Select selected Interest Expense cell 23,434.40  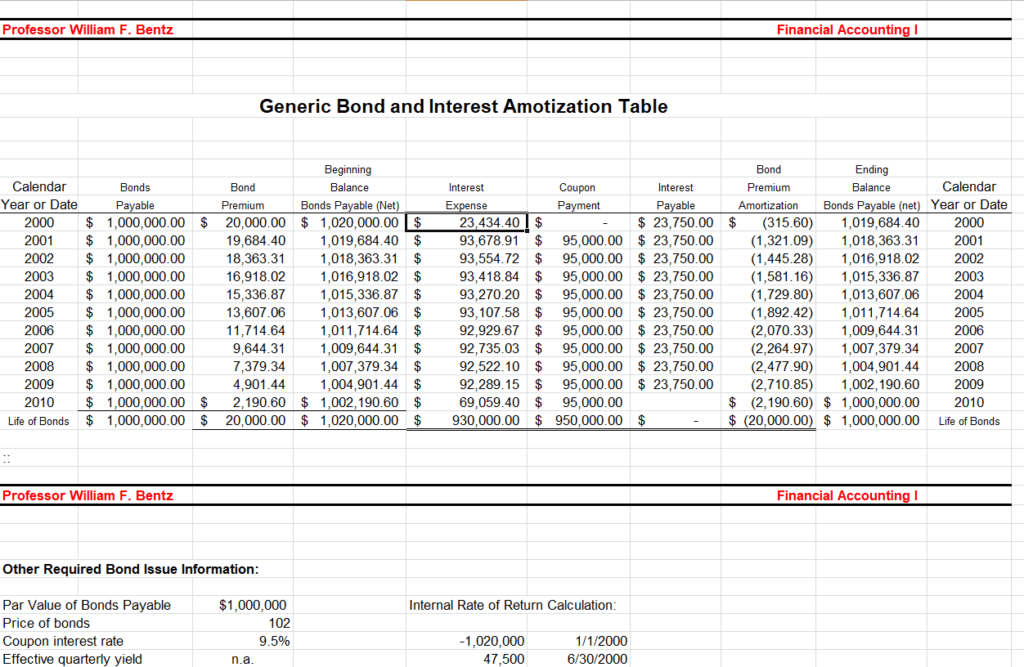tap(466, 223)
